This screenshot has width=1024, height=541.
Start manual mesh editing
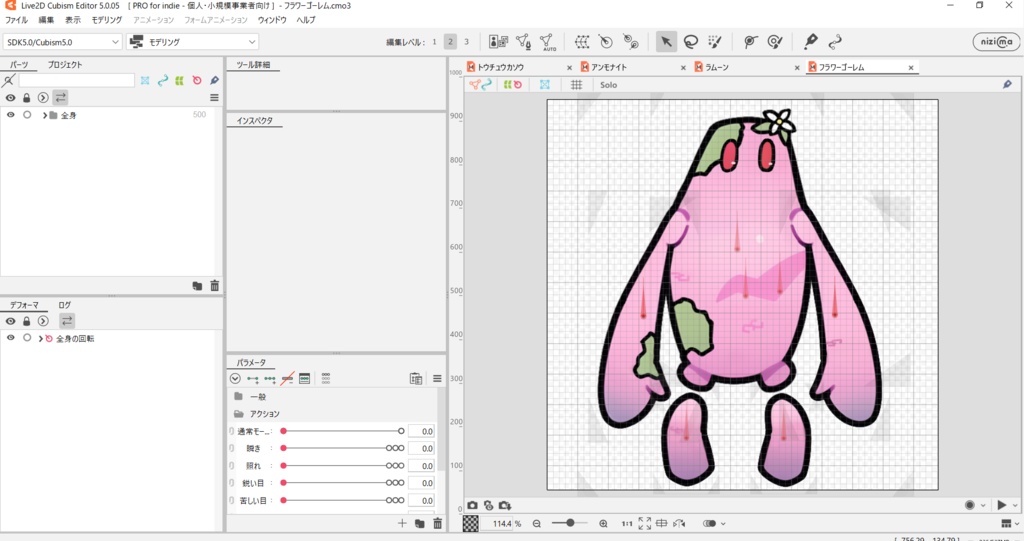point(523,42)
